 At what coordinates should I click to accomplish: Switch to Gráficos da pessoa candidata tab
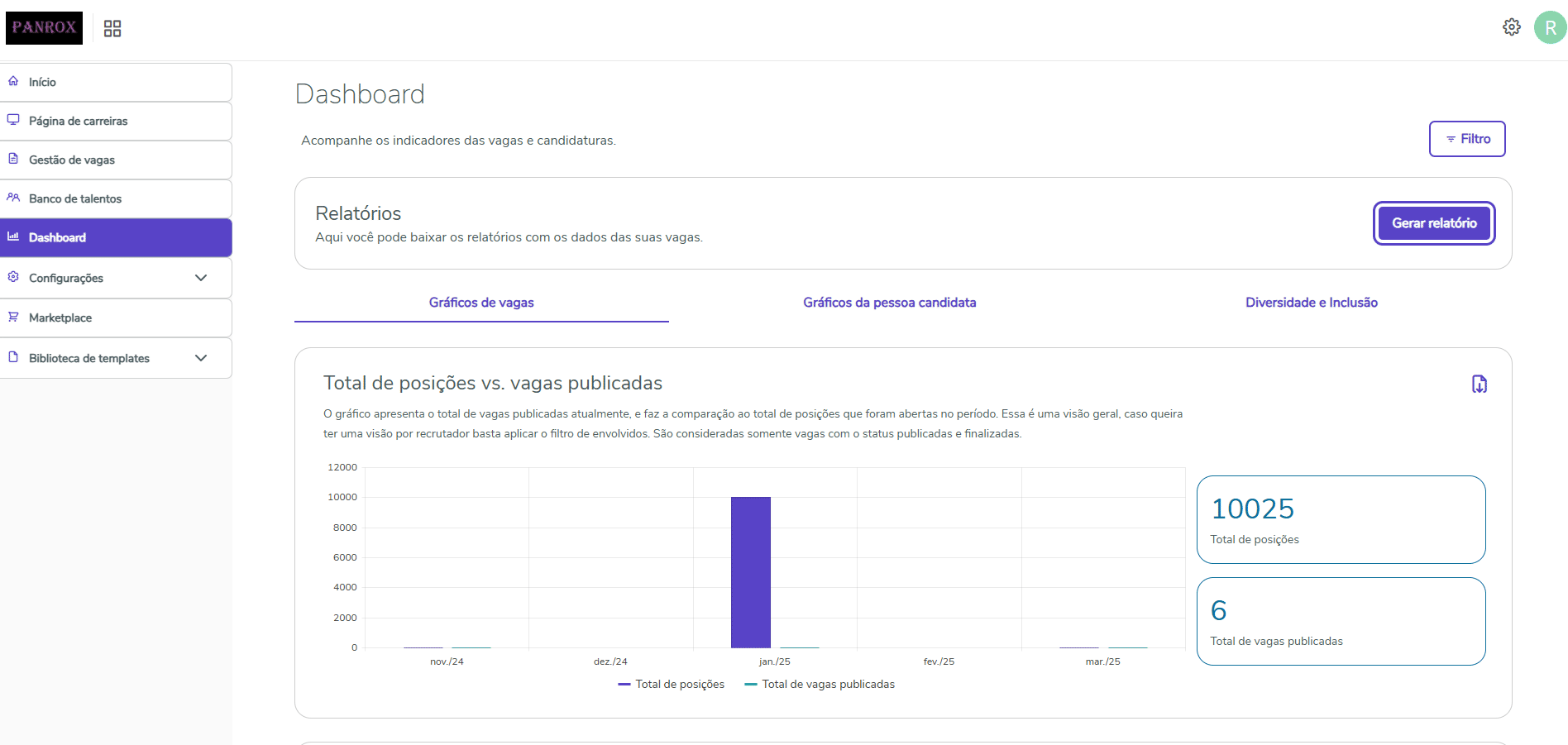[889, 303]
